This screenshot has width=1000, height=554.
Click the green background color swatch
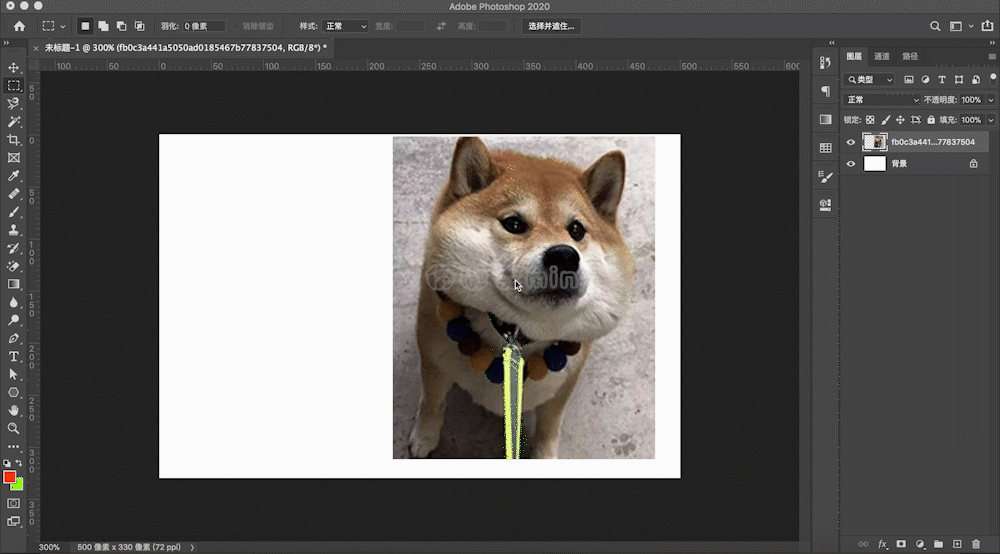[x=19, y=486]
